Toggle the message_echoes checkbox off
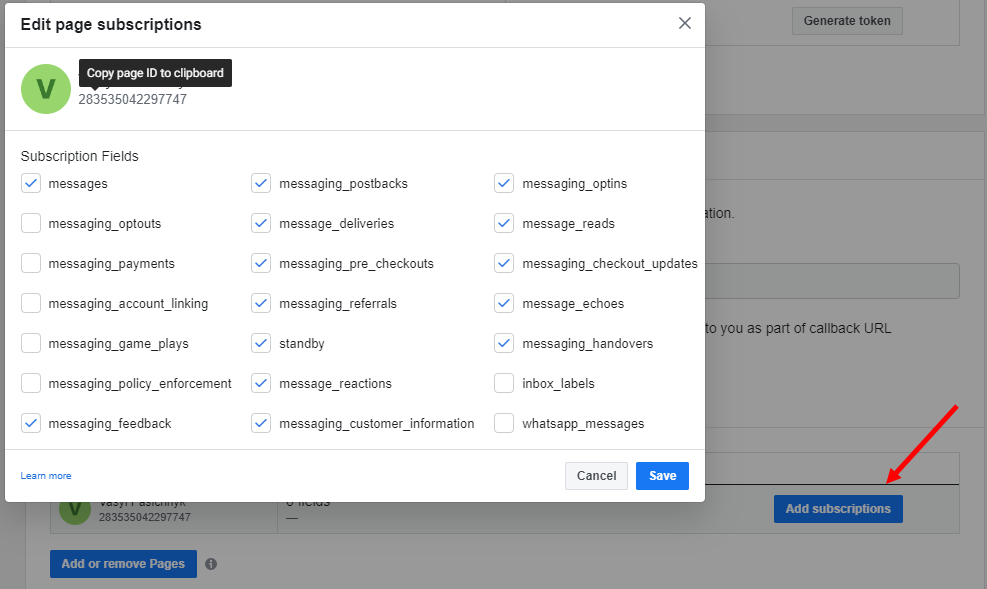Image resolution: width=987 pixels, height=589 pixels. point(504,303)
